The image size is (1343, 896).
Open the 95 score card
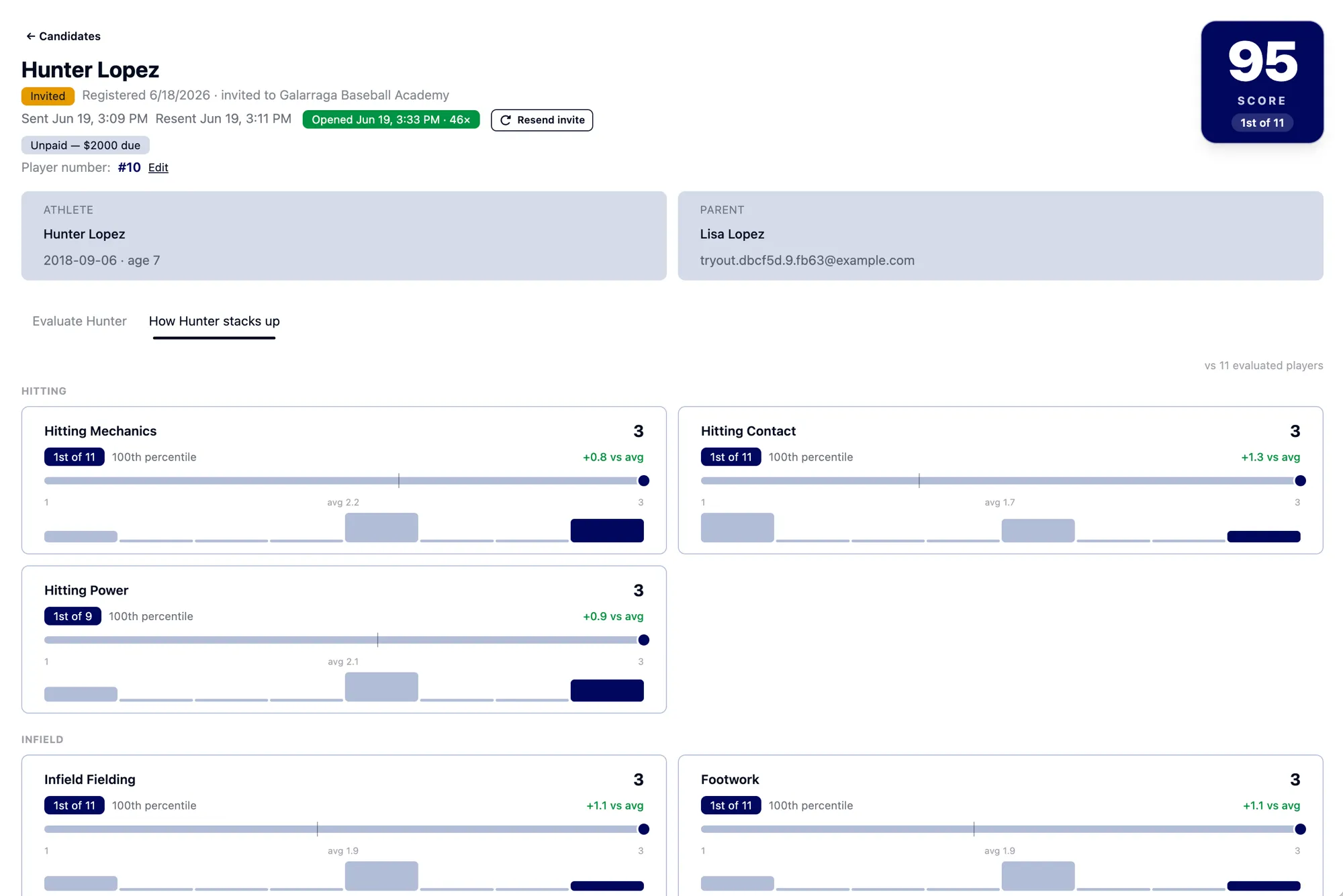click(x=1262, y=82)
